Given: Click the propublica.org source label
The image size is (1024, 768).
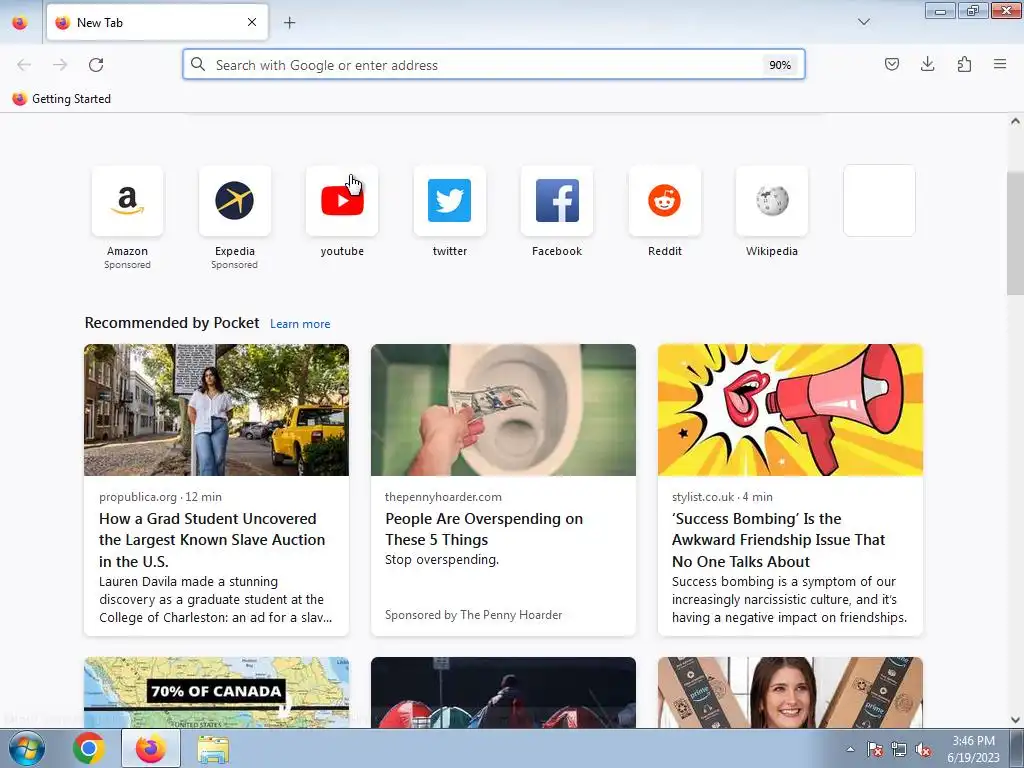Looking at the screenshot, I should (138, 497).
